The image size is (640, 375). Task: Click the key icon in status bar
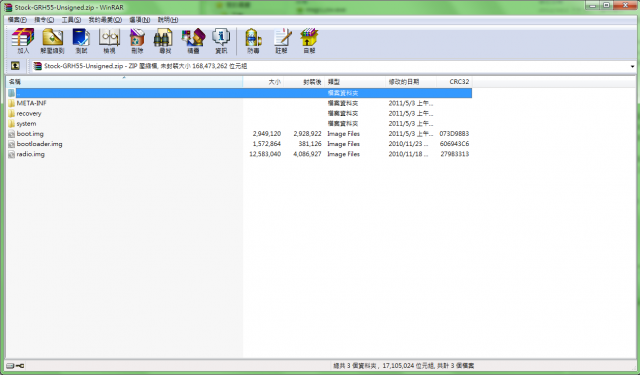pyautogui.click(x=20, y=366)
